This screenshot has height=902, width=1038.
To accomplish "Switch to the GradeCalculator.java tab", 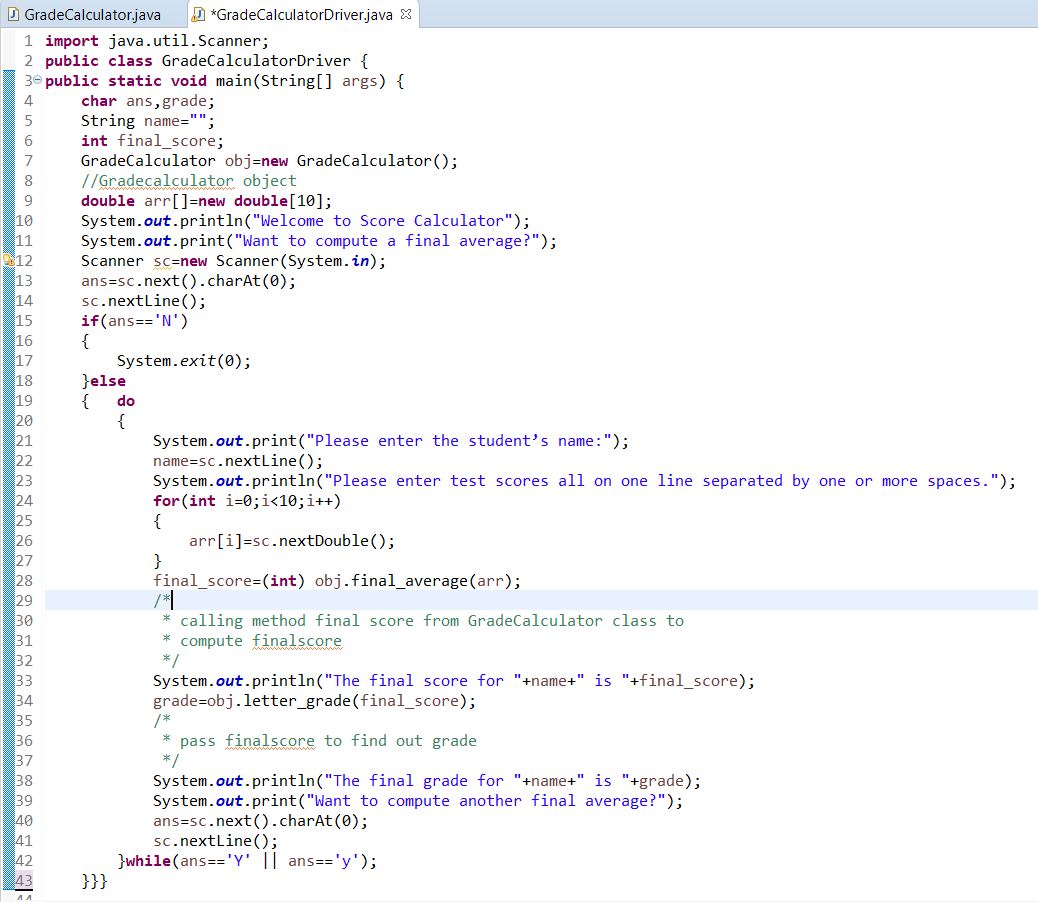I will coord(84,15).
